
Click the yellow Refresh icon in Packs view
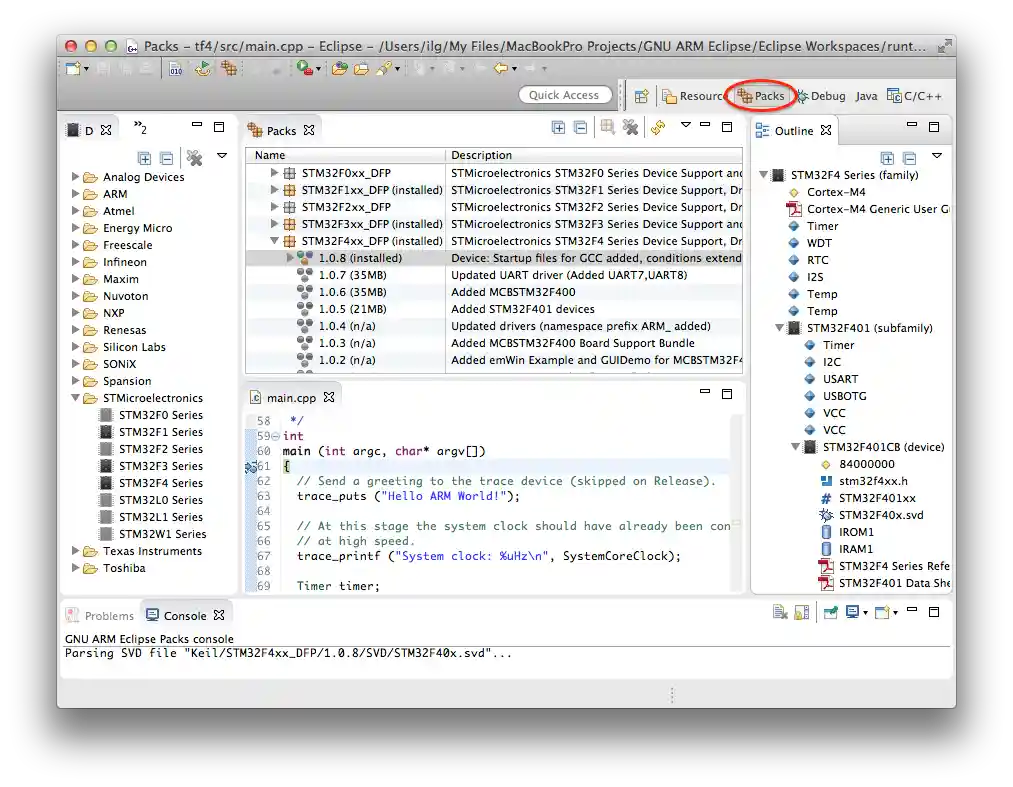coord(657,127)
